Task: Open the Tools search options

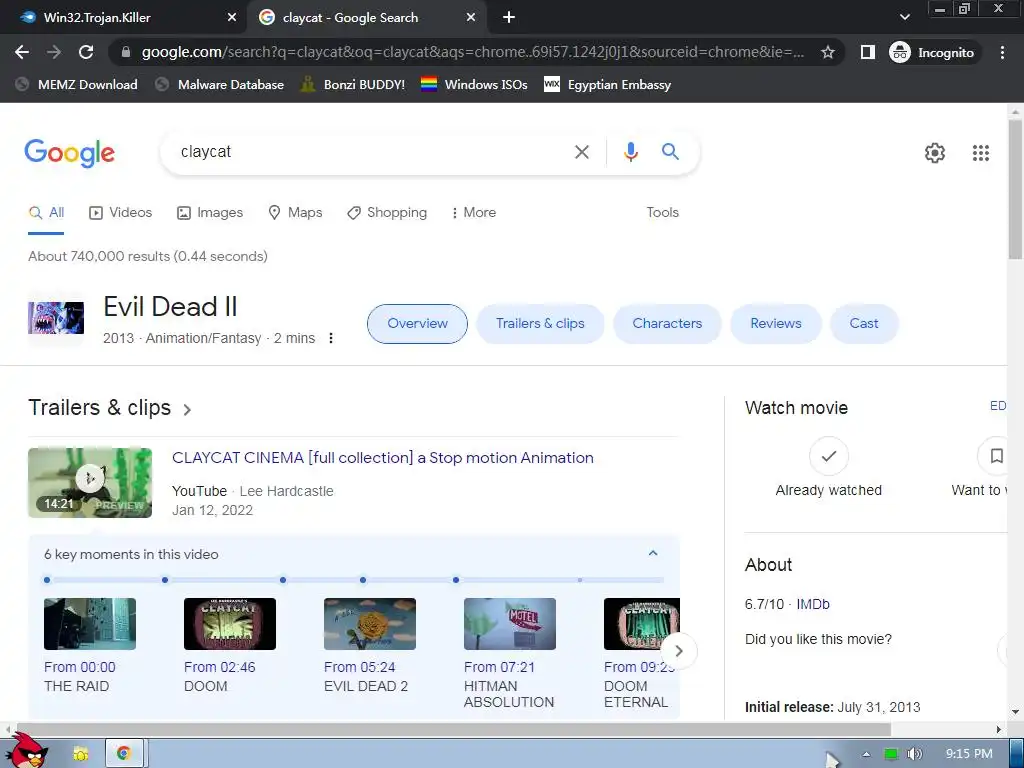Action: click(x=662, y=213)
